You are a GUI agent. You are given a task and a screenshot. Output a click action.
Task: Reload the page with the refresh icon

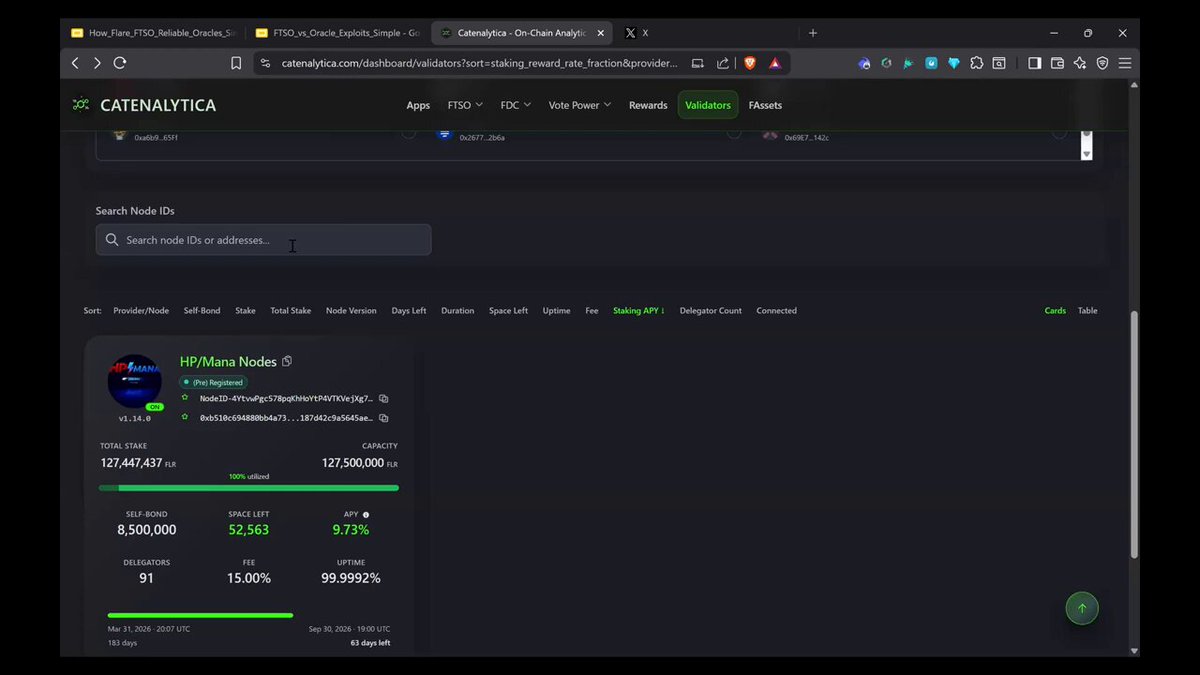pos(120,63)
